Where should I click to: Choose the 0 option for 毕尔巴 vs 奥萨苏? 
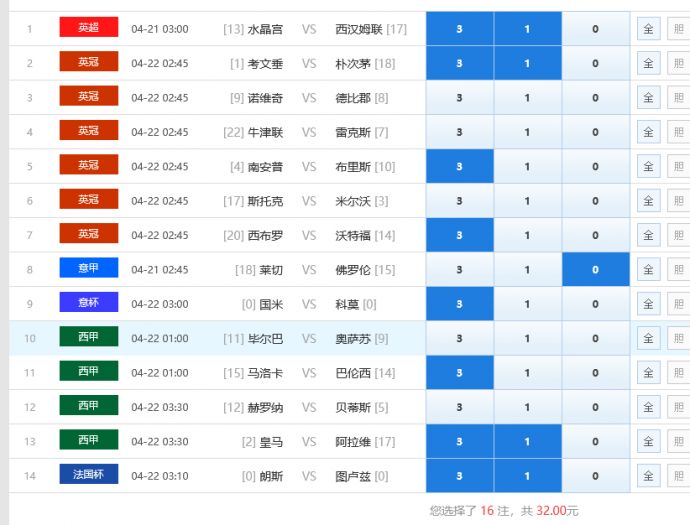(x=595, y=338)
